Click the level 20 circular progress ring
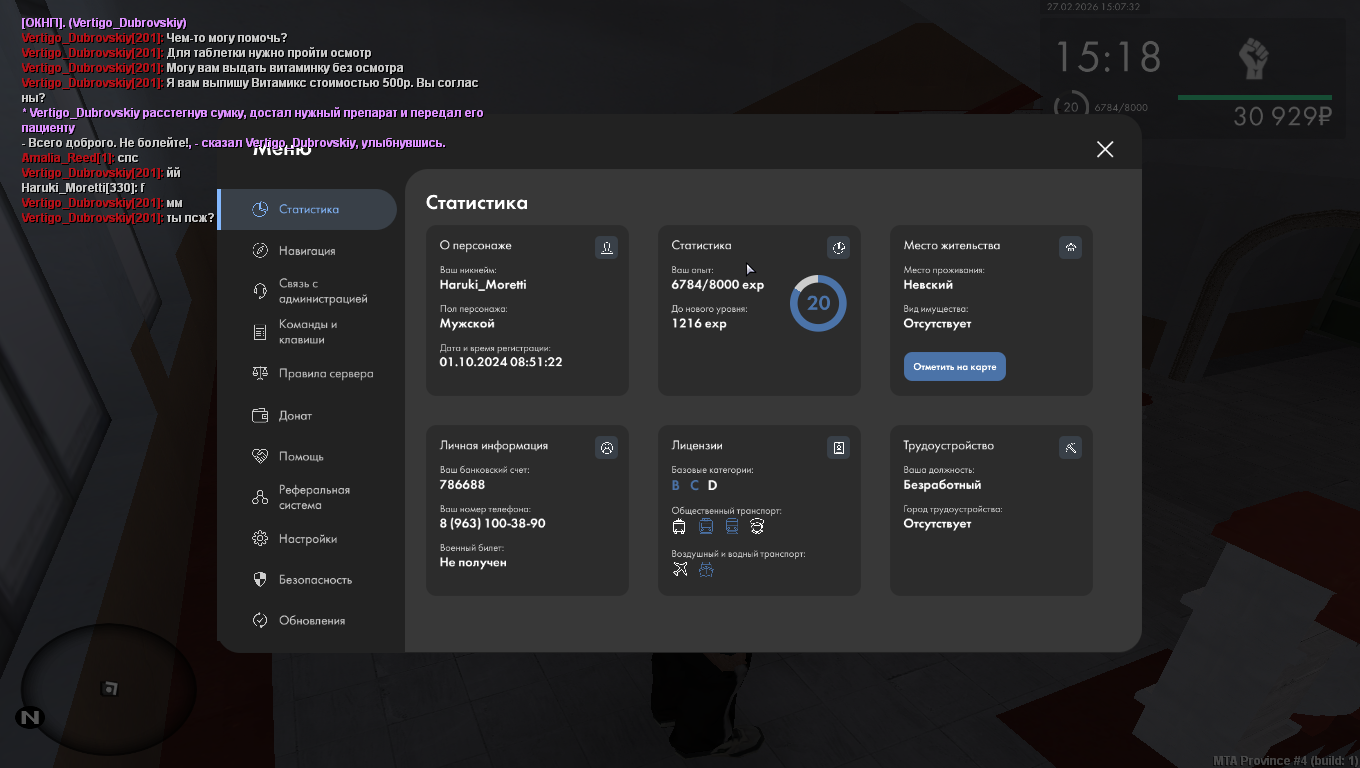 coord(818,303)
